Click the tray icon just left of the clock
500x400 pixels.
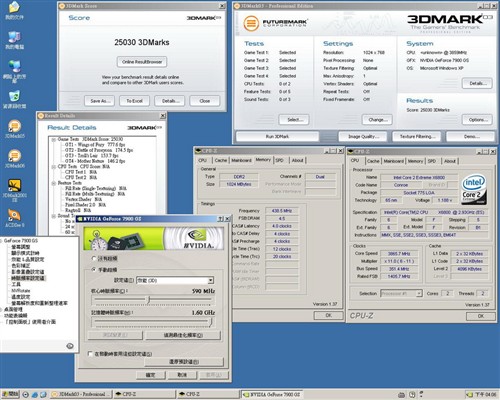469,395
